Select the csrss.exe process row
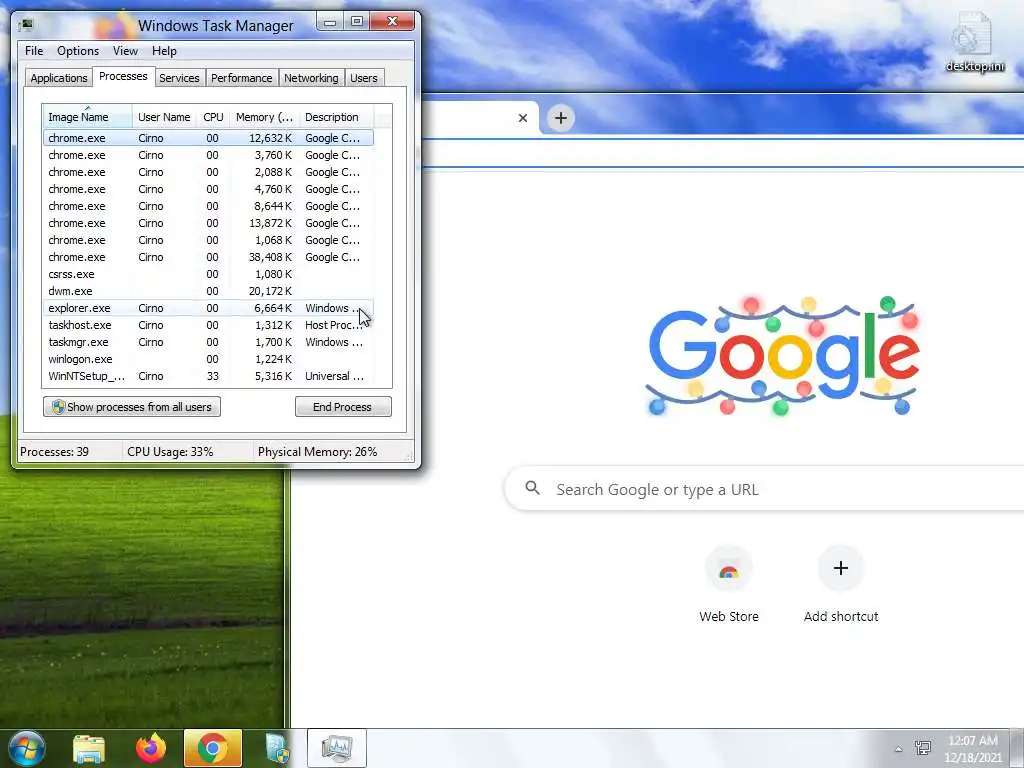Viewport: 1024px width, 768px height. (208, 274)
